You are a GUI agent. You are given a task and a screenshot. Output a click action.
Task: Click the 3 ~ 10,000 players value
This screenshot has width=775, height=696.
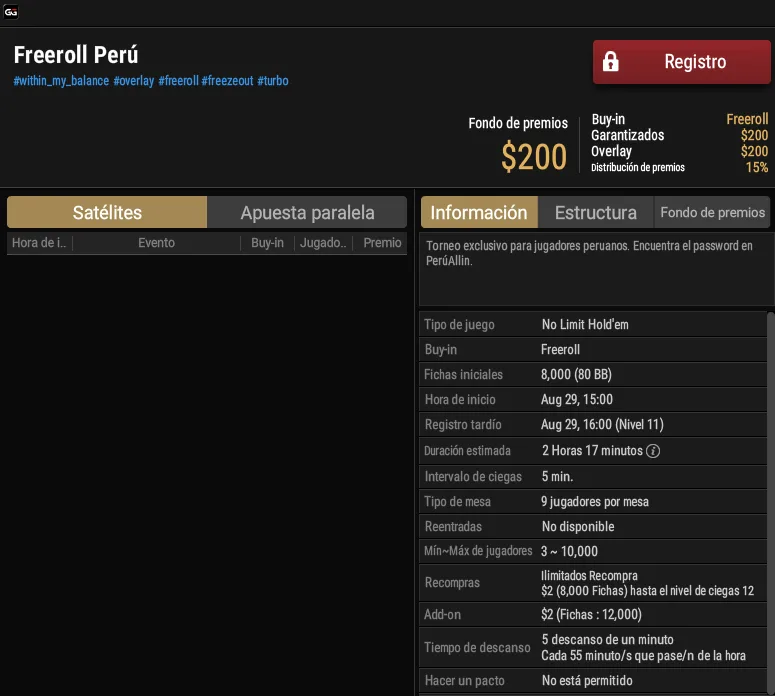click(x=569, y=551)
